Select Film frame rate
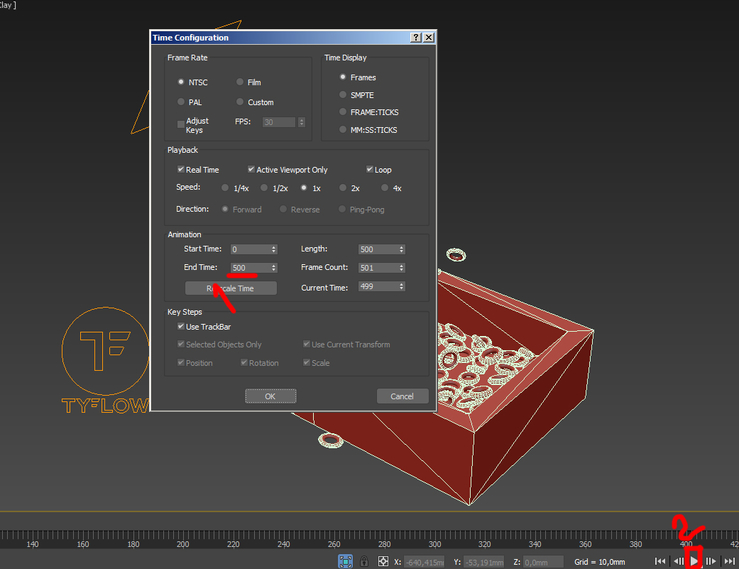This screenshot has width=739, height=569. coord(240,82)
